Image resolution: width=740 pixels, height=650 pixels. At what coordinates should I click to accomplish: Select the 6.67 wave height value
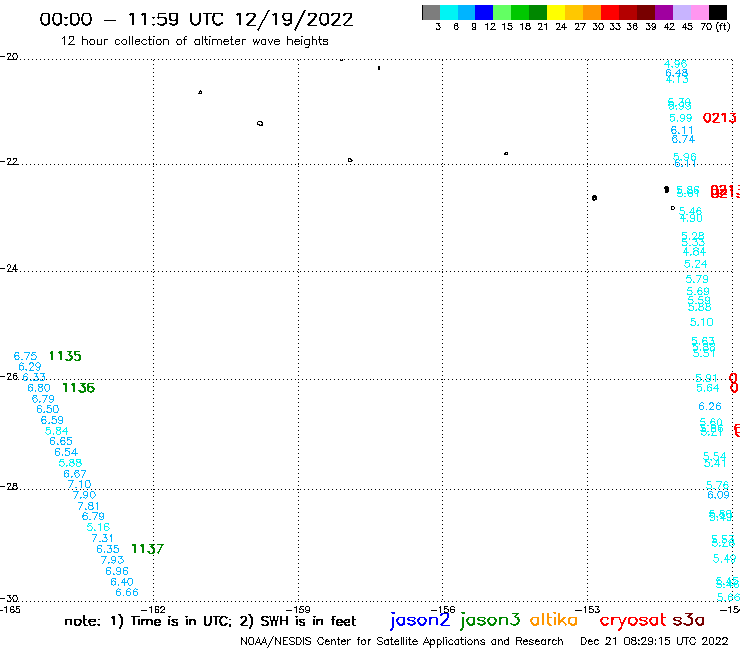tap(75, 474)
